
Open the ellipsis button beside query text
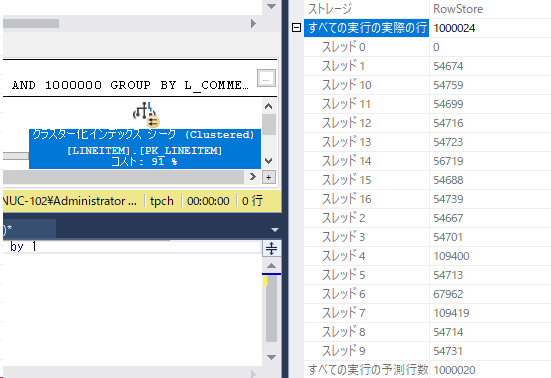tap(266, 78)
